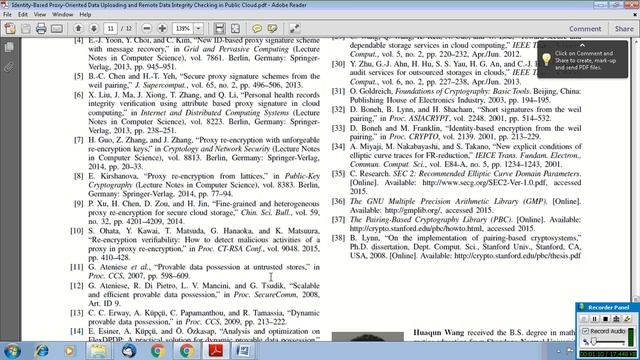The width and height of the screenshot is (640, 360).
Task: Click the webcam icon in Recorder Panel
Action: (x=616, y=319)
